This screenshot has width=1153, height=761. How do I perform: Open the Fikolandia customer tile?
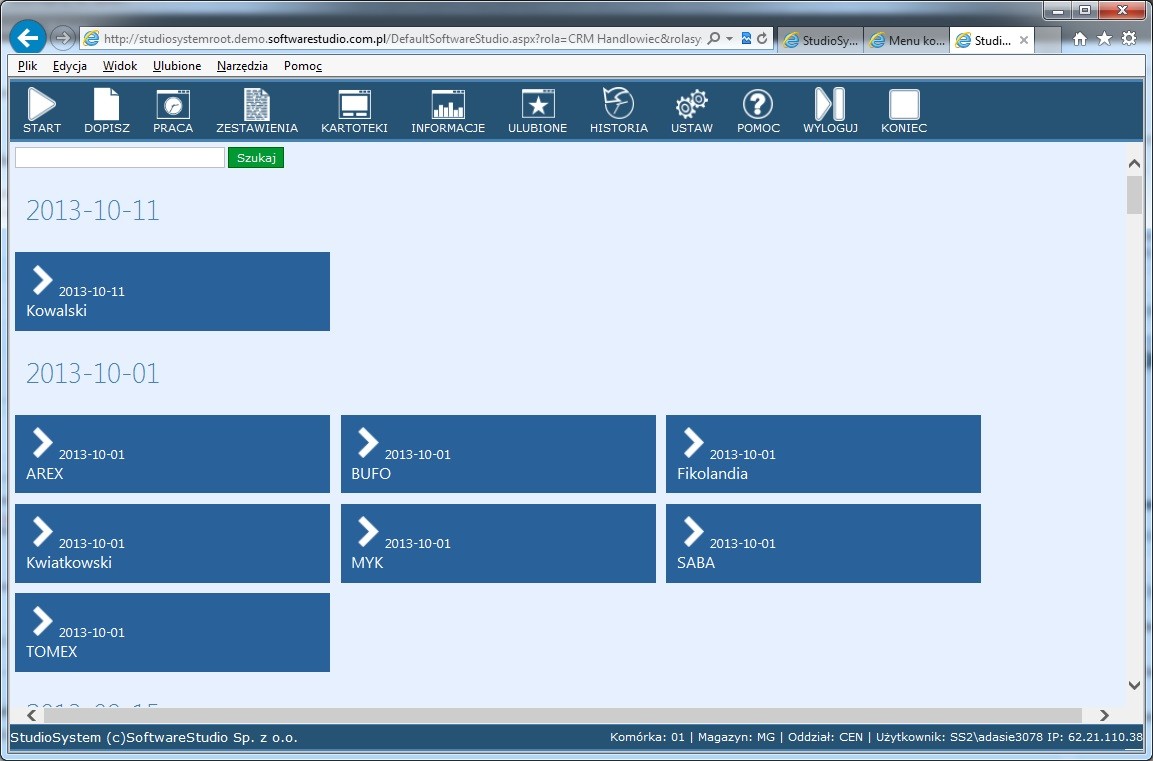tap(822, 454)
